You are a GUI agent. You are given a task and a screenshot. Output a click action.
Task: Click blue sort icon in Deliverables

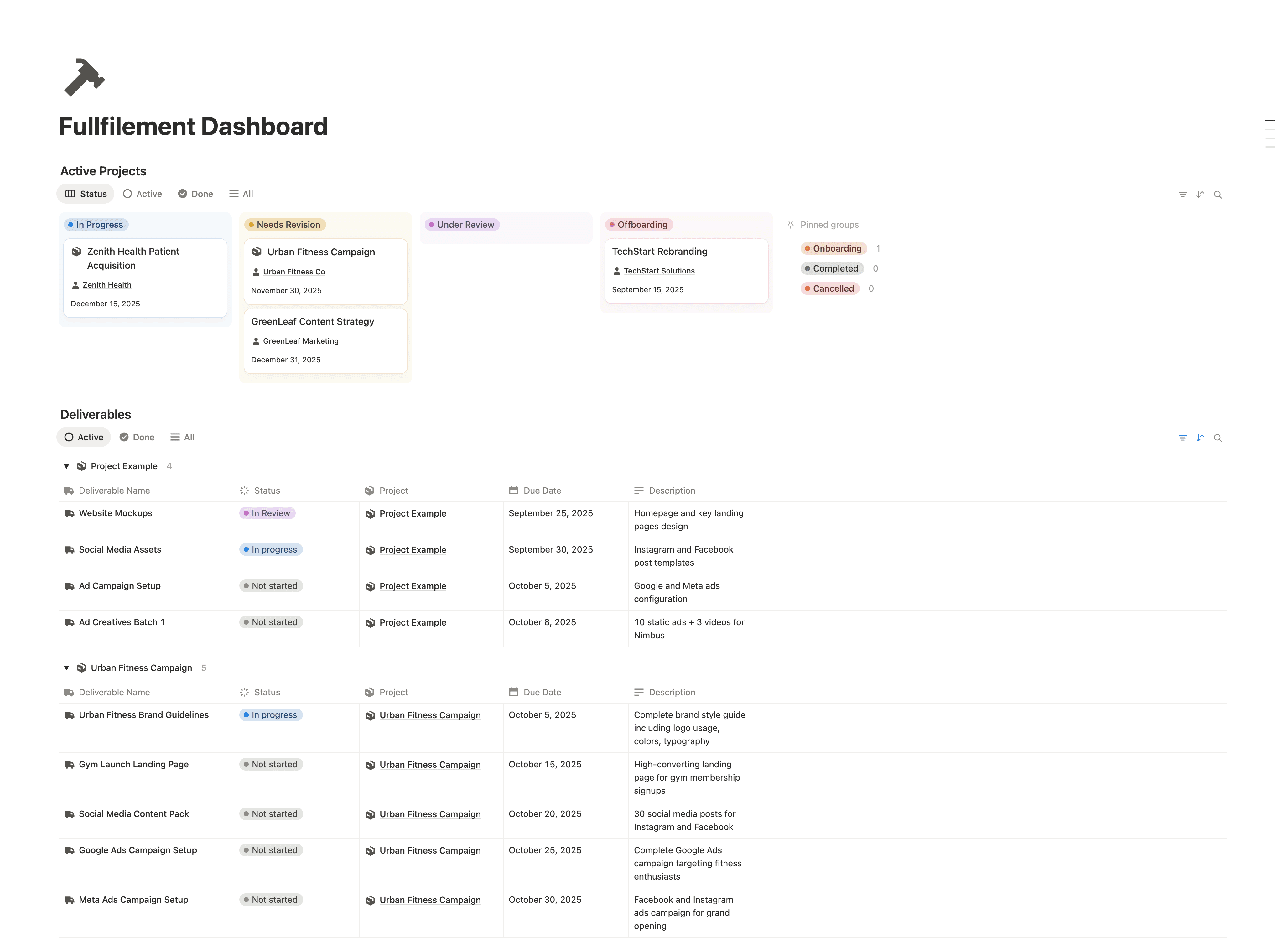click(1200, 438)
